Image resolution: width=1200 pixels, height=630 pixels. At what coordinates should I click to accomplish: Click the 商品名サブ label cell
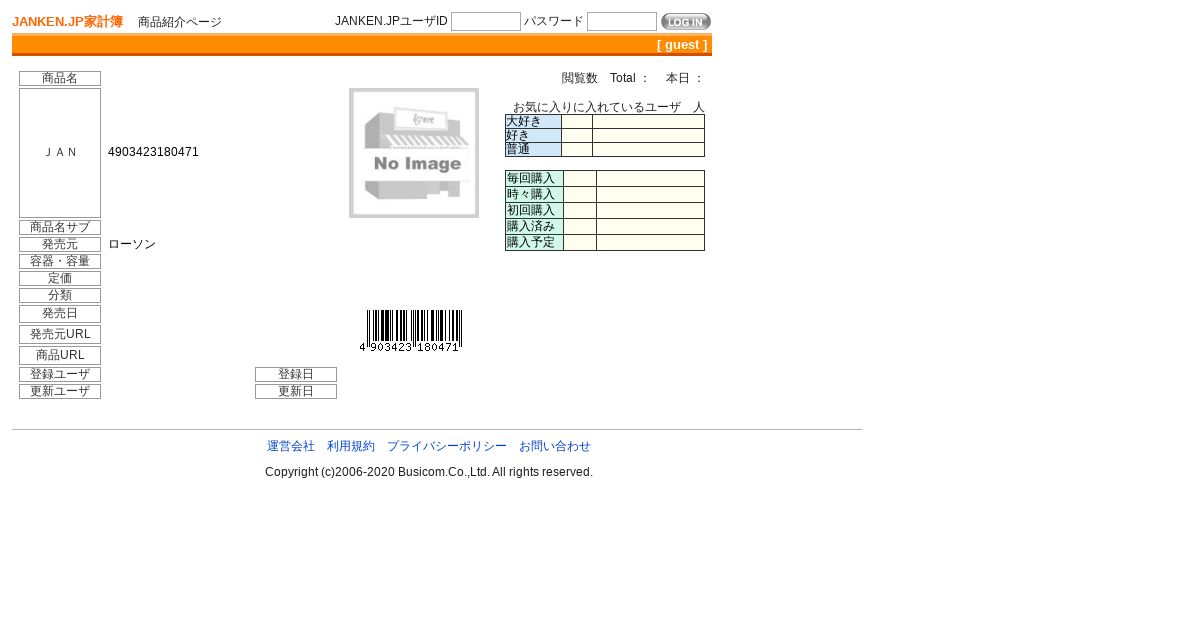tap(60, 228)
